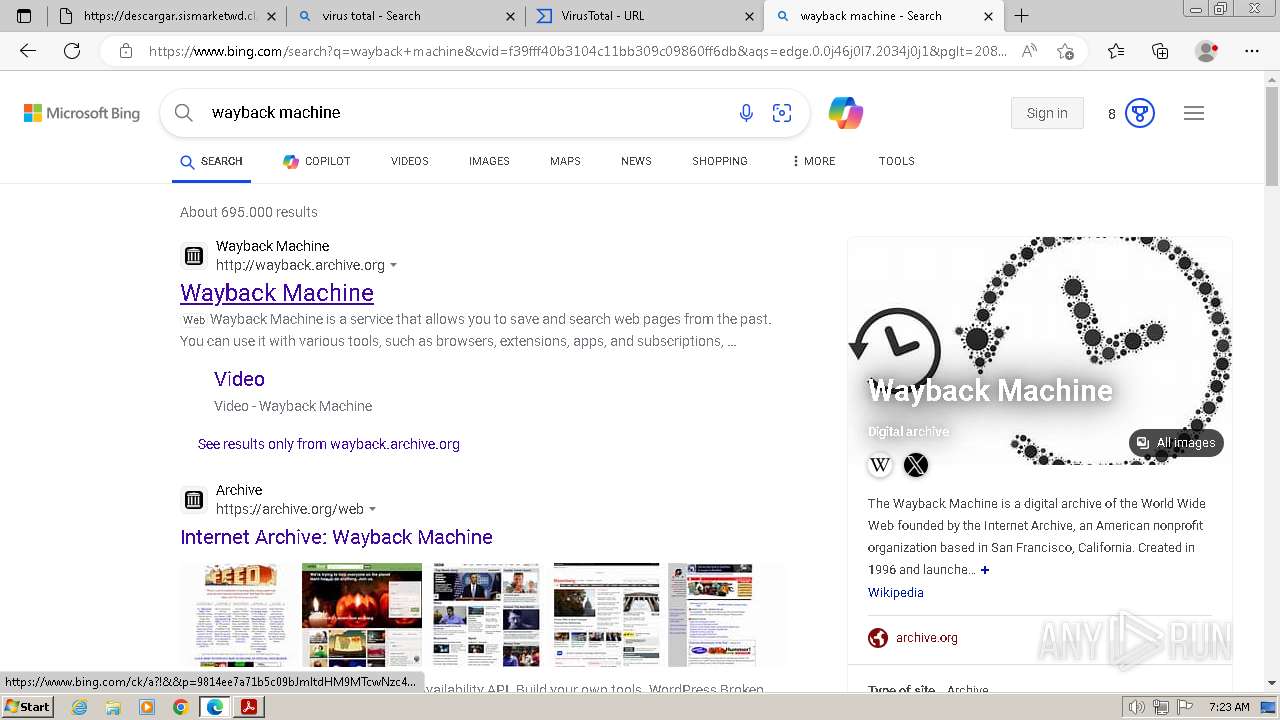Open the X social icon in the knowledge panel

coord(916,465)
